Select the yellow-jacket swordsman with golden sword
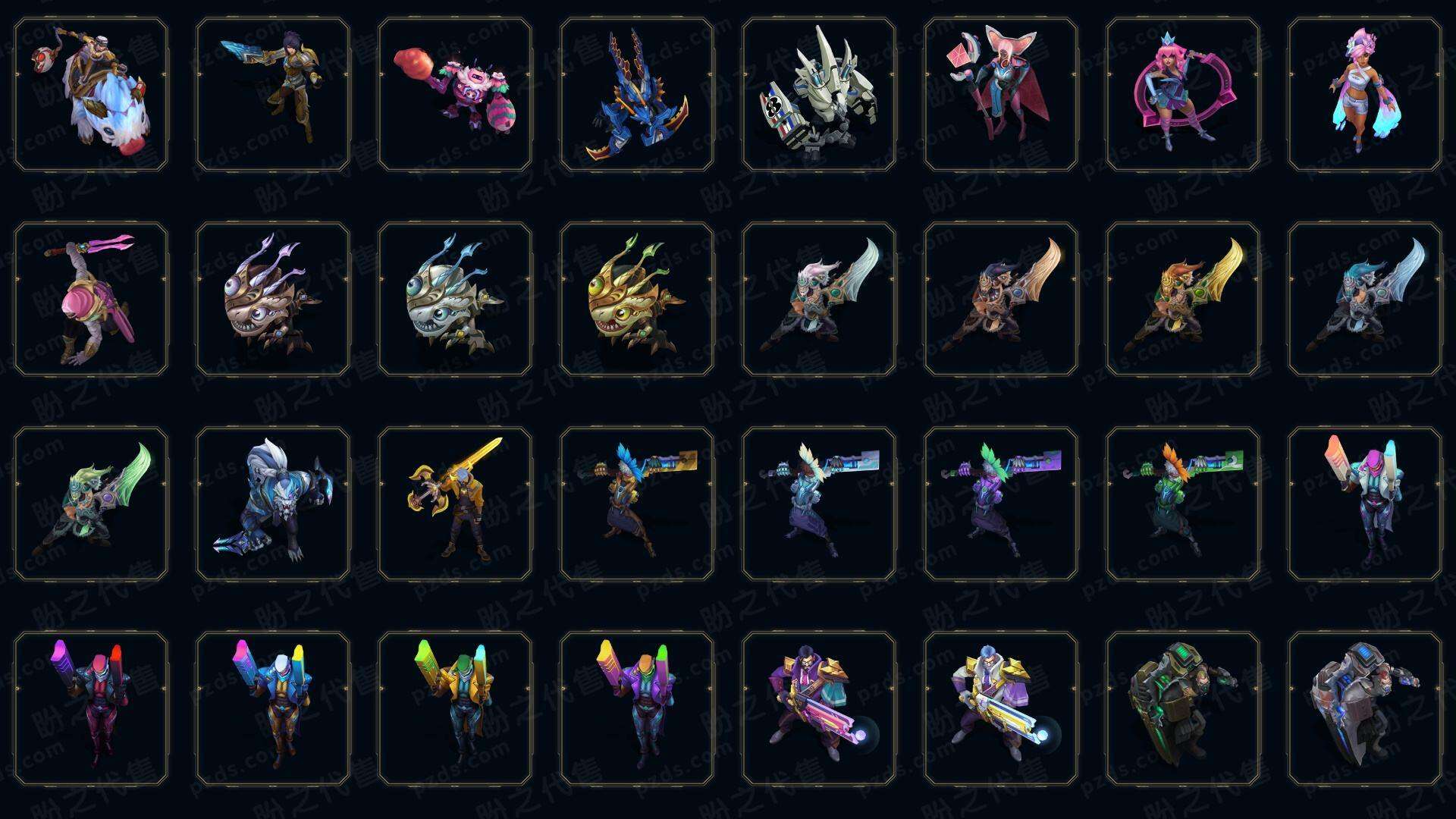1456x819 pixels. pyautogui.click(x=455, y=504)
